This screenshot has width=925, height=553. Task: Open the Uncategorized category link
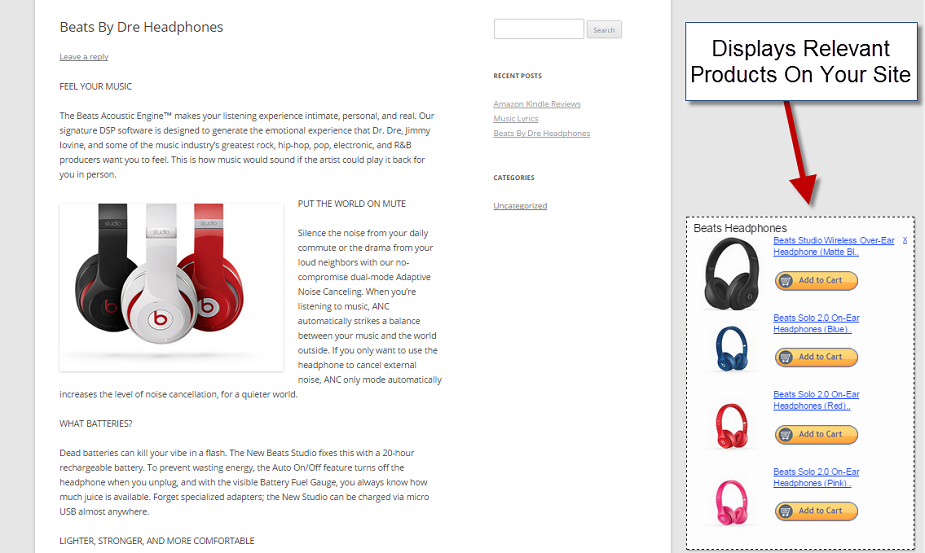(x=520, y=205)
